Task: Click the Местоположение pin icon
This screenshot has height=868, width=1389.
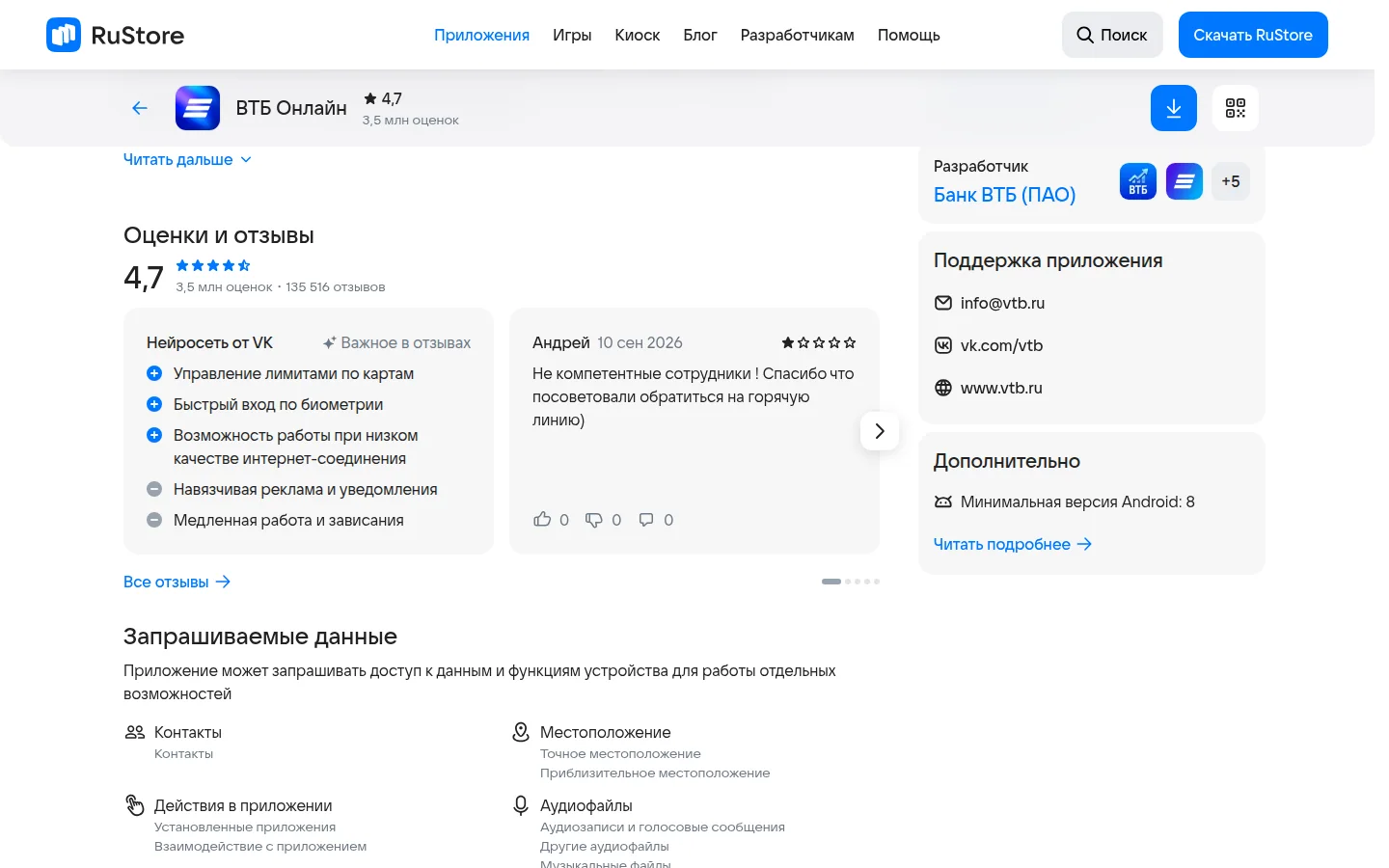Action: (521, 732)
